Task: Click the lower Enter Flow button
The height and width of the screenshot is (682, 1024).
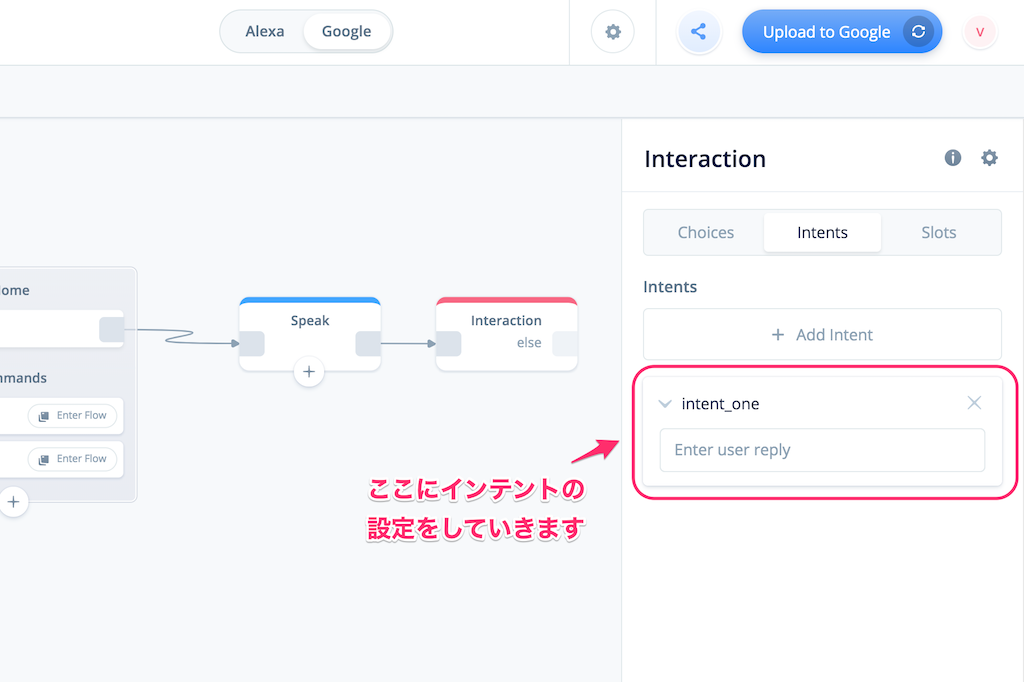Action: (72, 459)
